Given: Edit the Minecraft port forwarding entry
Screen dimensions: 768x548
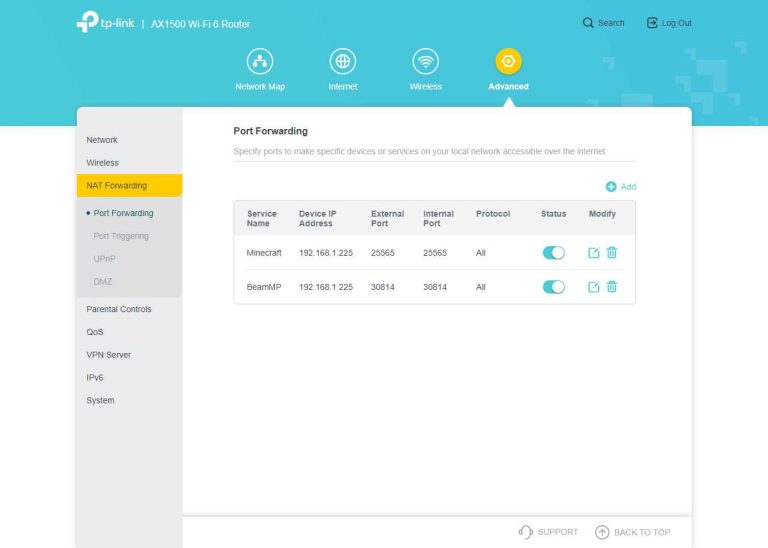Looking at the screenshot, I should 594,253.
